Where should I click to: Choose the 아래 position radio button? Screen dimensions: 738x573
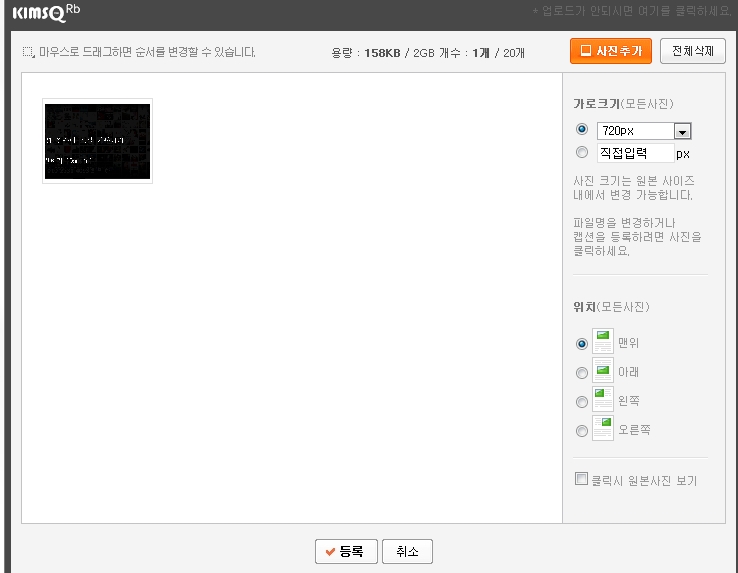[582, 373]
